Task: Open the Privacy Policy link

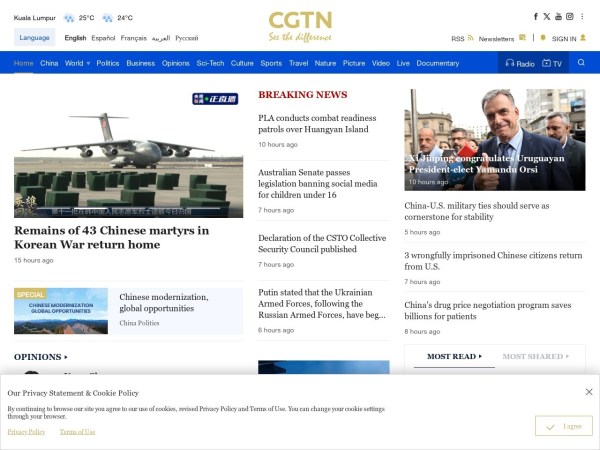Action: coord(26,432)
